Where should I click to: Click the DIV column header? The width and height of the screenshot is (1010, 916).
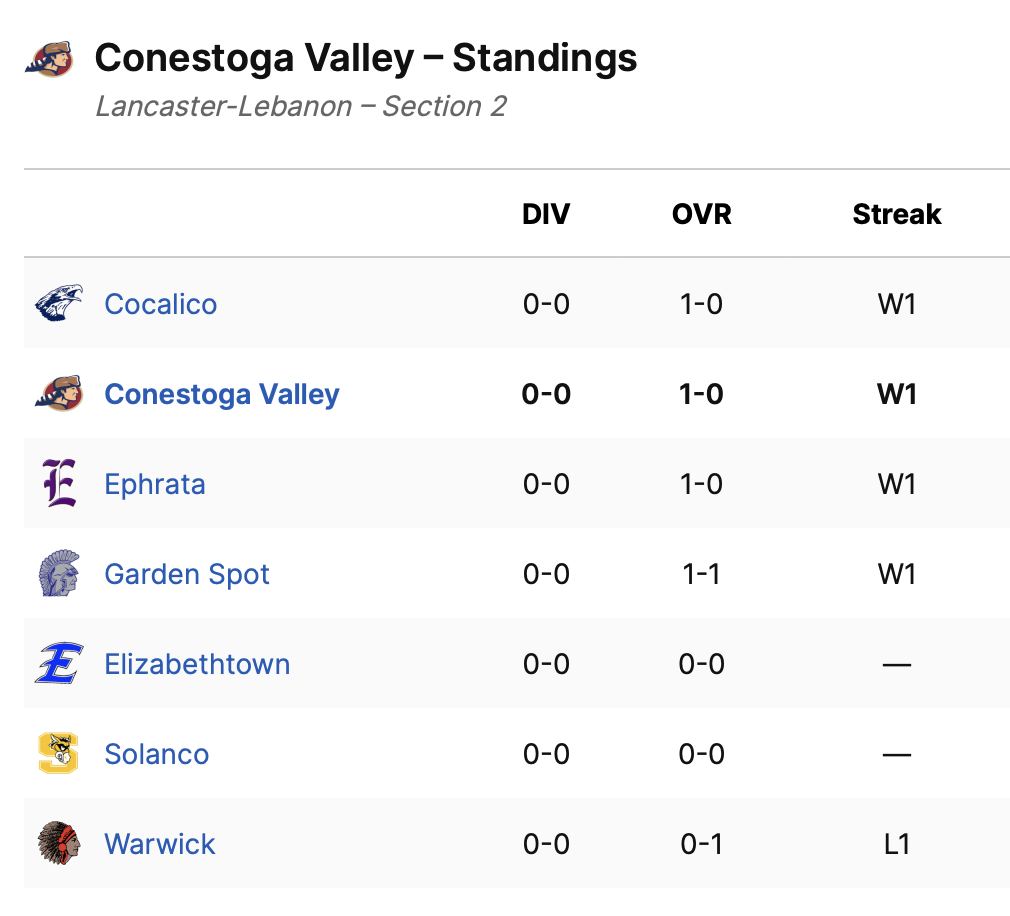click(546, 214)
